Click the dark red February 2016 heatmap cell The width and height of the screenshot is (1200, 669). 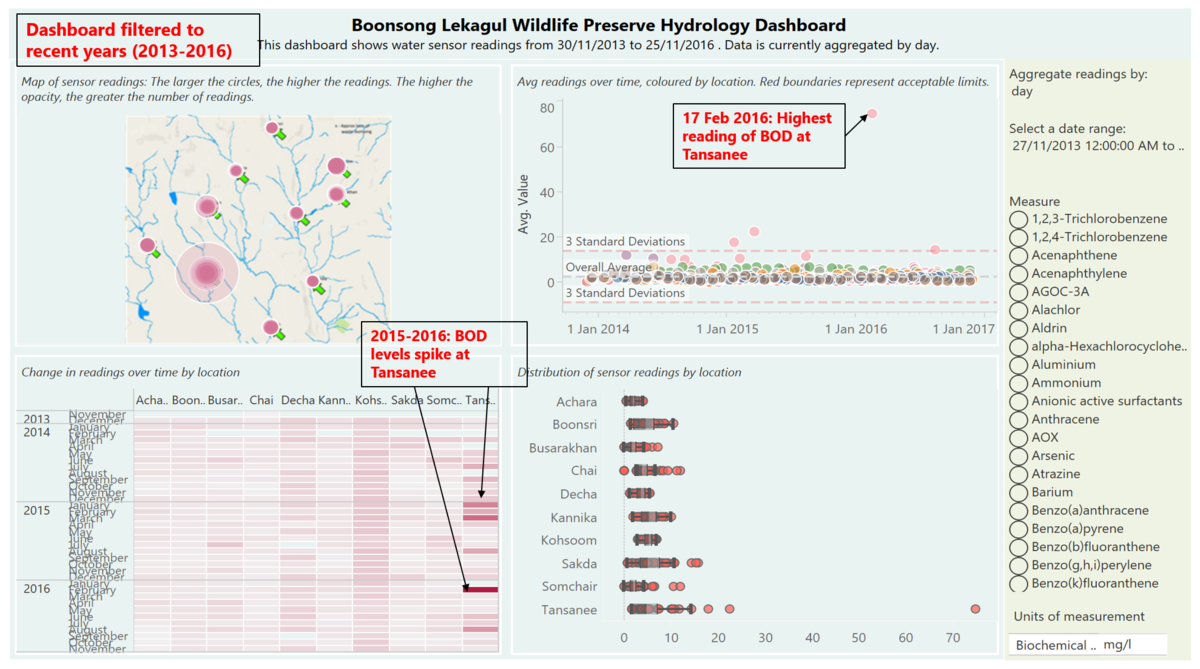pos(480,590)
